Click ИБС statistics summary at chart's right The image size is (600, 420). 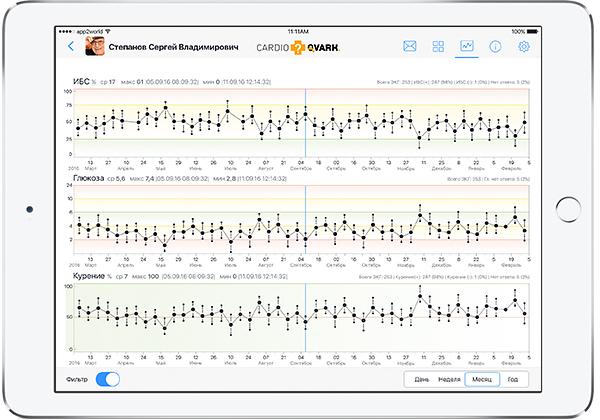point(453,82)
